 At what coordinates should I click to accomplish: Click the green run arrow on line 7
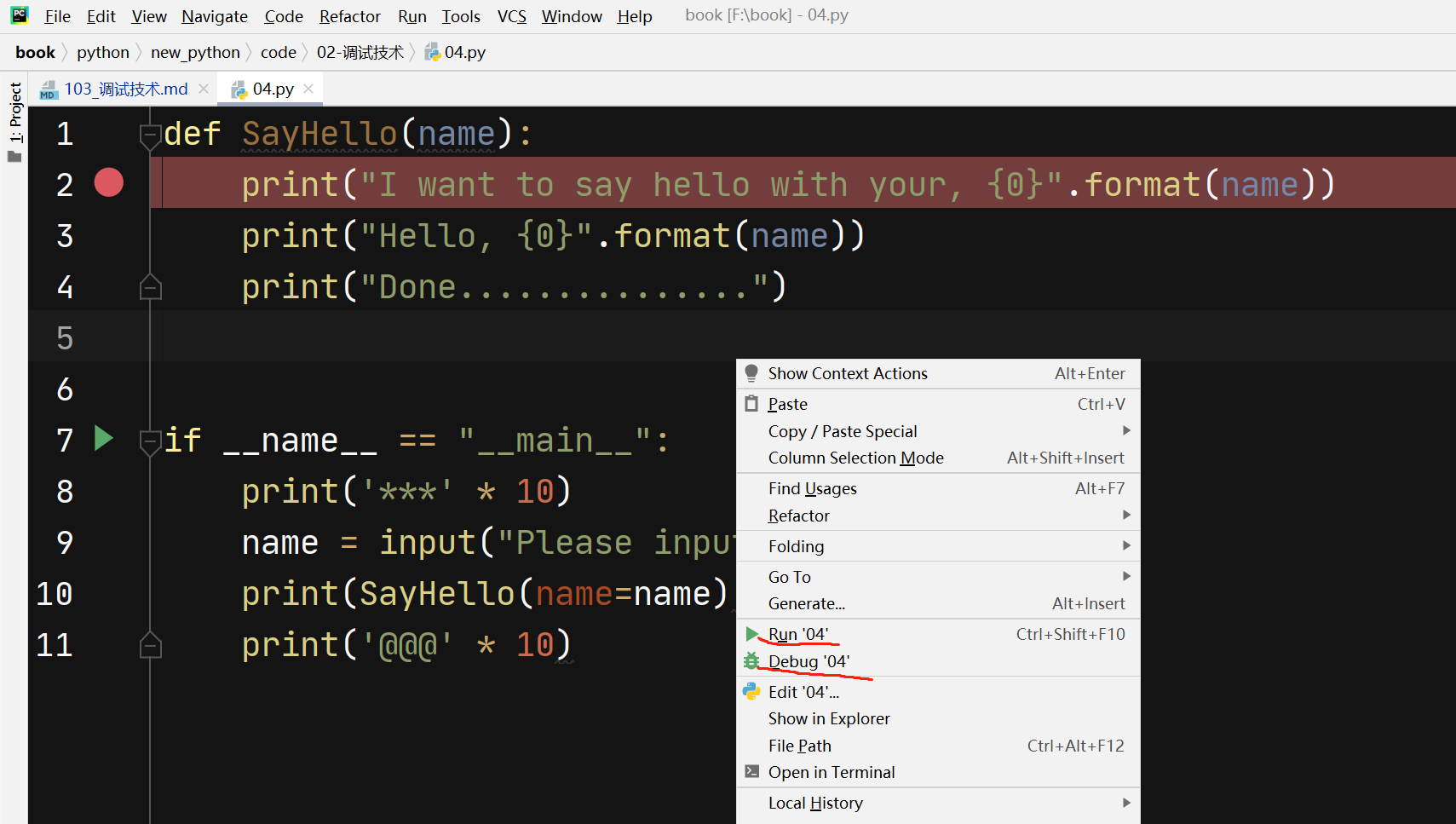point(104,438)
